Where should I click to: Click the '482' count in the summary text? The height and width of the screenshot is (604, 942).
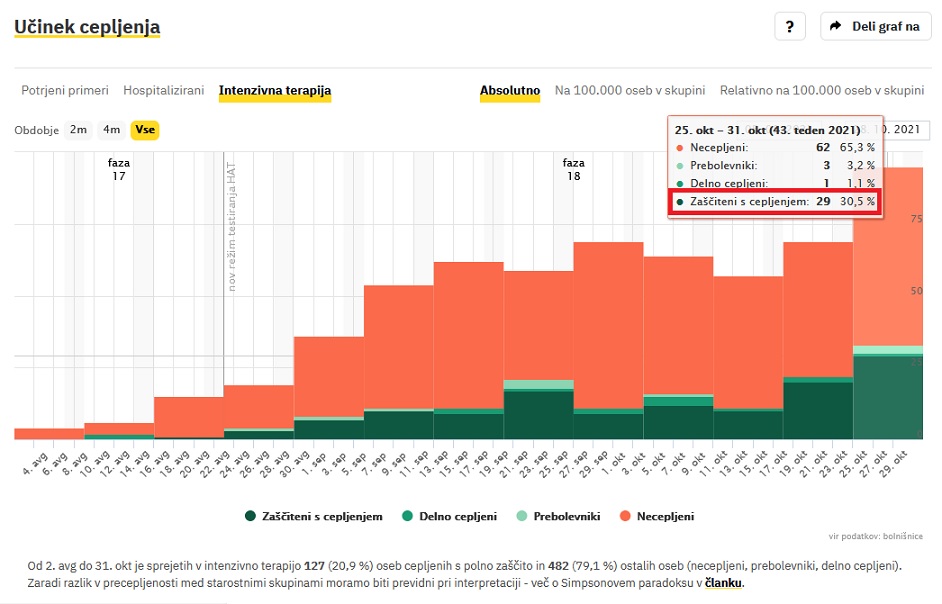coord(558,566)
